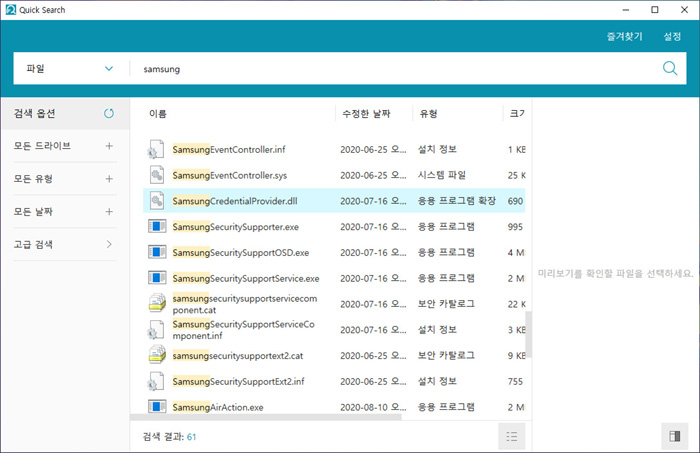This screenshot has height=453, width=700.
Task: Sort by 수정한 날짜 column header
Action: click(x=366, y=114)
